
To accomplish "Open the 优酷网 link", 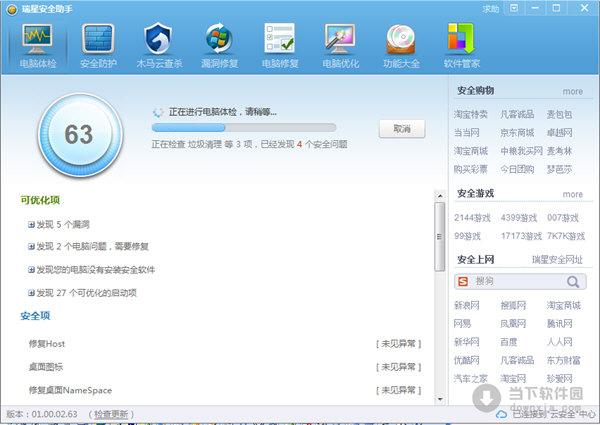I will [466, 360].
